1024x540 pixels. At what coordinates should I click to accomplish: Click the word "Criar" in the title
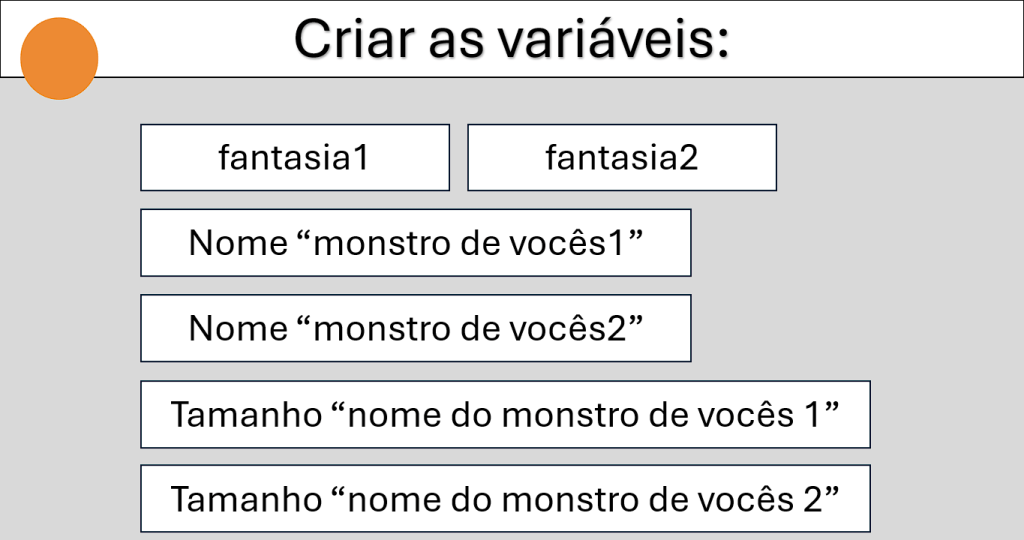pyautogui.click(x=352, y=40)
